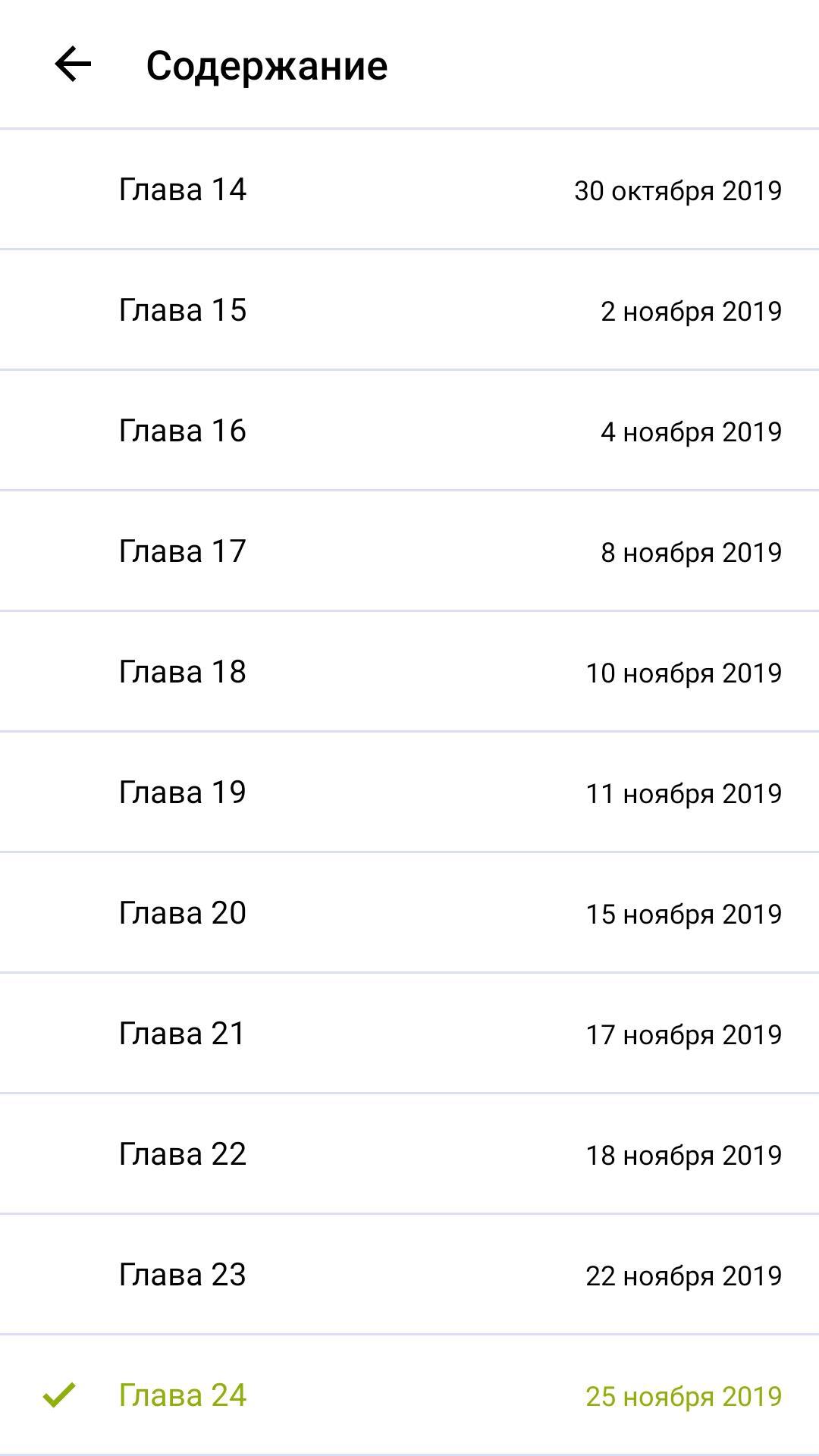Click the 8 ноября 2019 date

[x=691, y=553]
